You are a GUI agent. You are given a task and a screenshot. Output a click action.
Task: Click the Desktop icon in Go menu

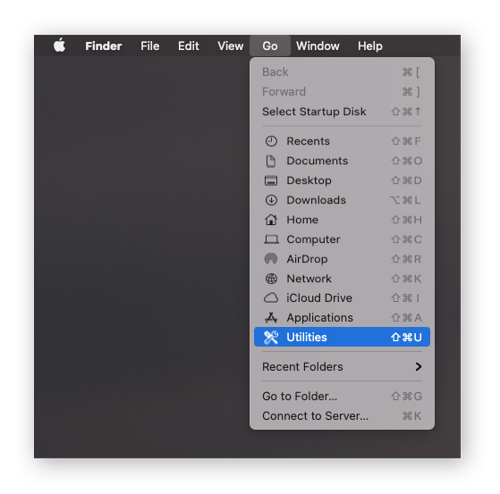tap(271, 181)
